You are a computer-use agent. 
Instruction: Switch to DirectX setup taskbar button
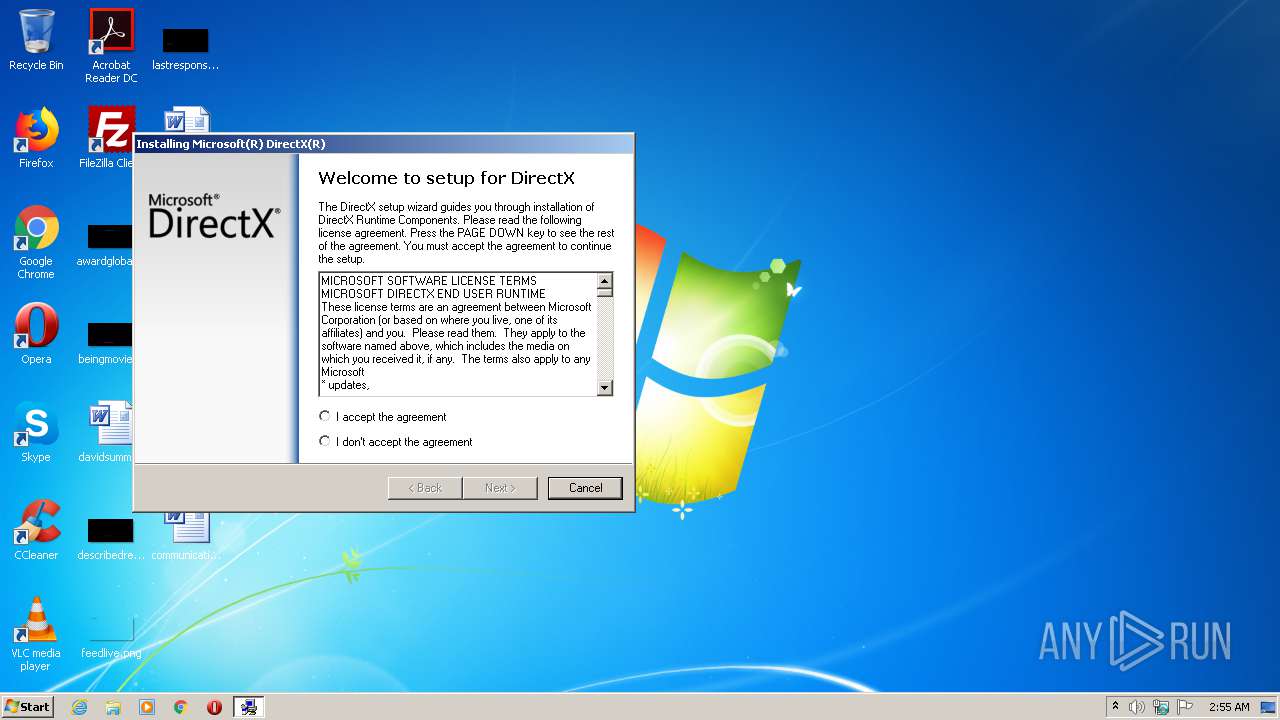[249, 707]
